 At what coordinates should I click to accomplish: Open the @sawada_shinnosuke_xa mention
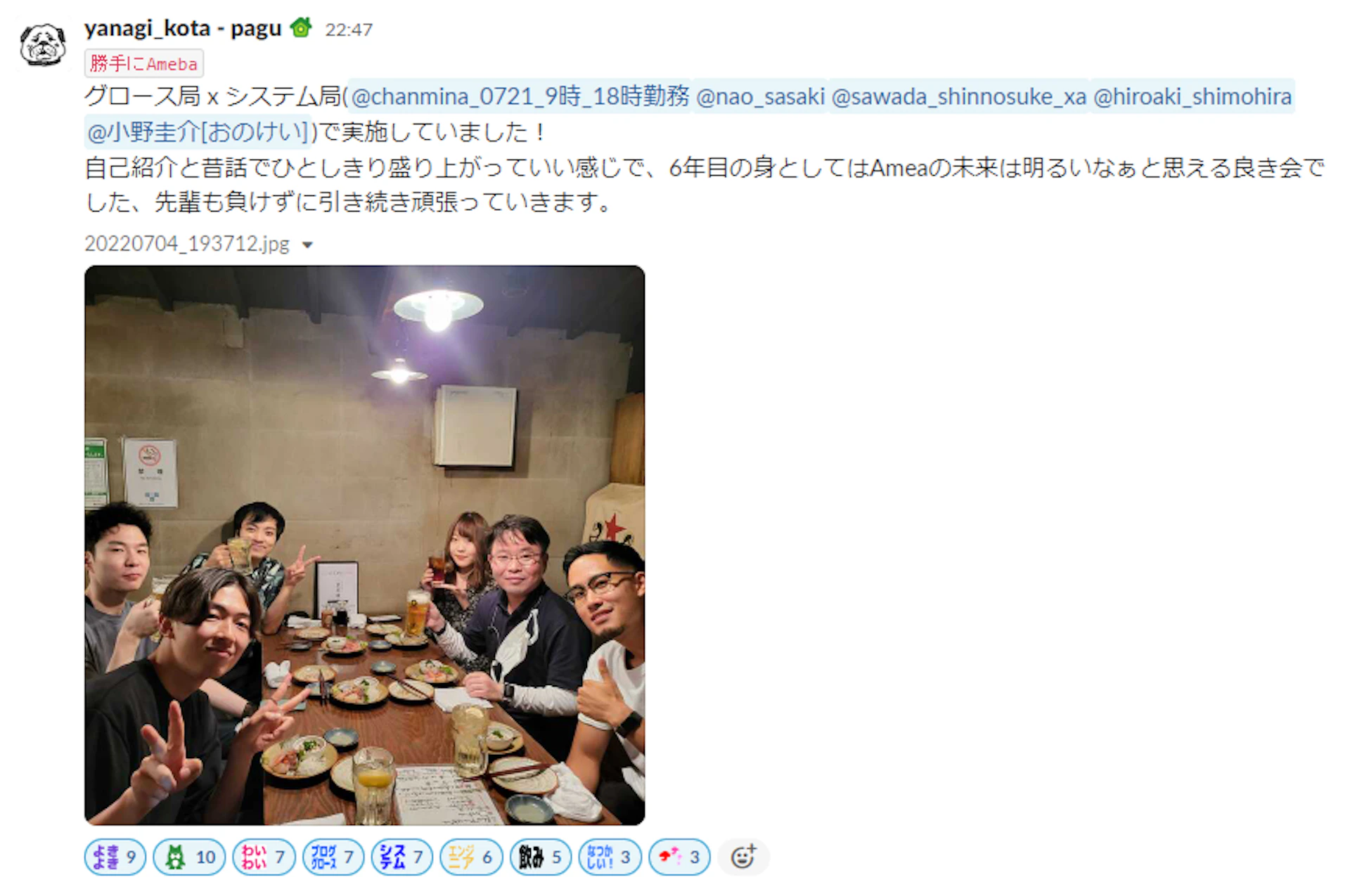click(959, 96)
